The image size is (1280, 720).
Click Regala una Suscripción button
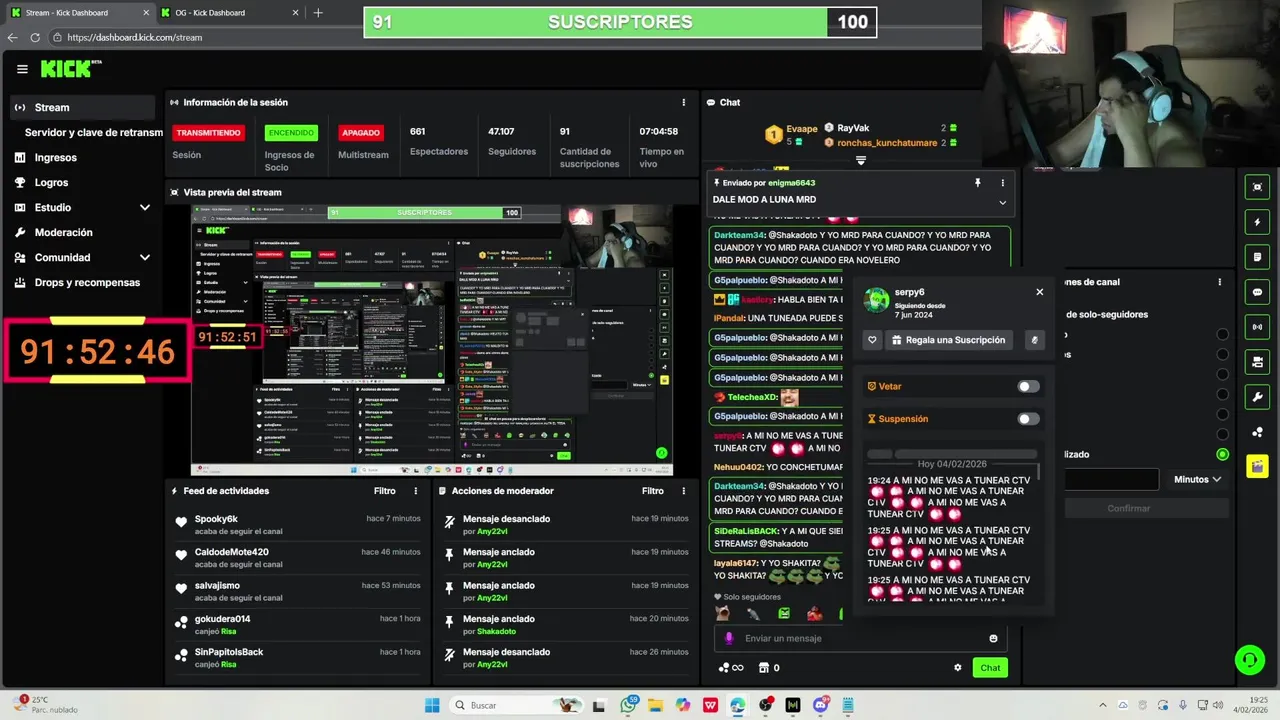tap(947, 340)
